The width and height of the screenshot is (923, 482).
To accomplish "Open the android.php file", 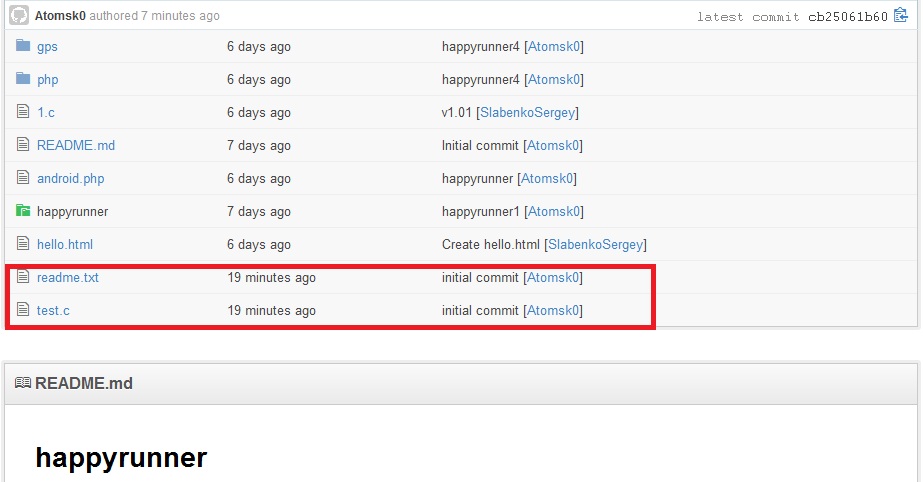I will click(x=71, y=179).
